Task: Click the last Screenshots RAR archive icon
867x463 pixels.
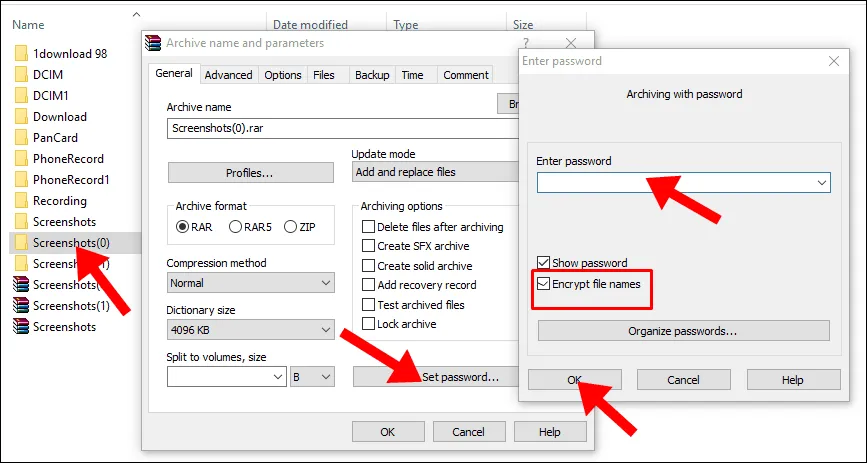Action: pyautogui.click(x=21, y=327)
